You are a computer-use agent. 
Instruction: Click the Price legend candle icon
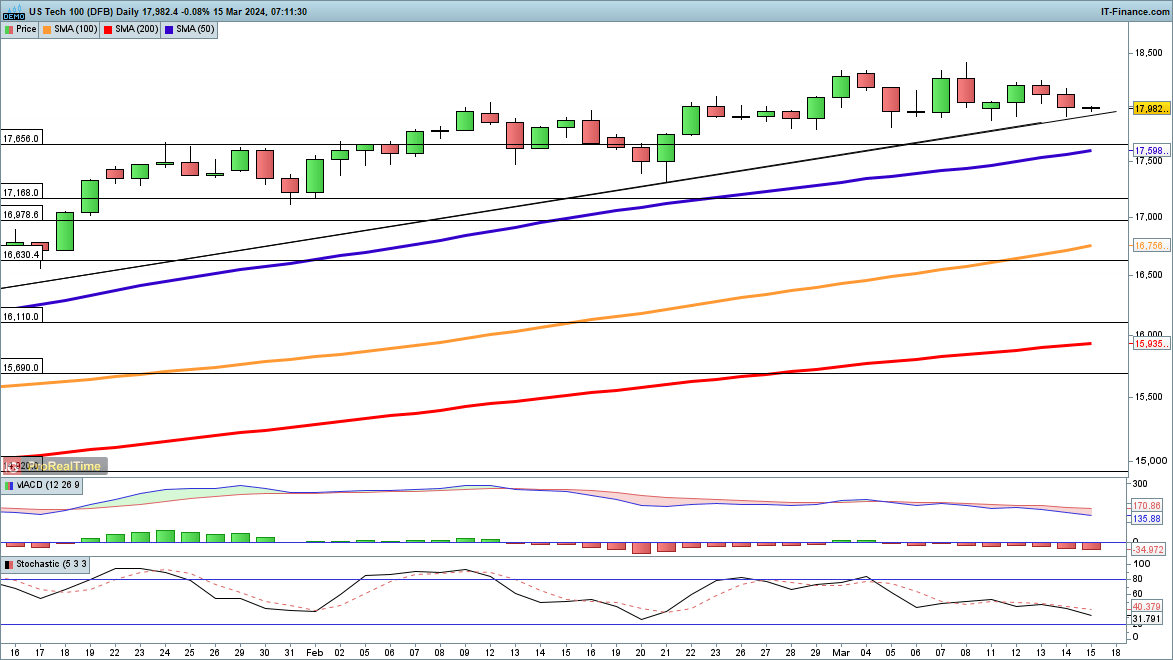click(x=9, y=29)
